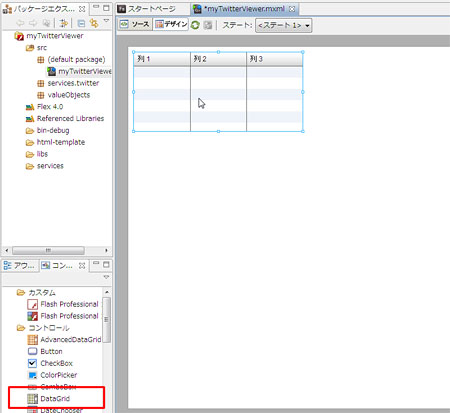Select the Flex 4.0 library entry
The width and height of the screenshot is (450, 413).
coord(44,107)
